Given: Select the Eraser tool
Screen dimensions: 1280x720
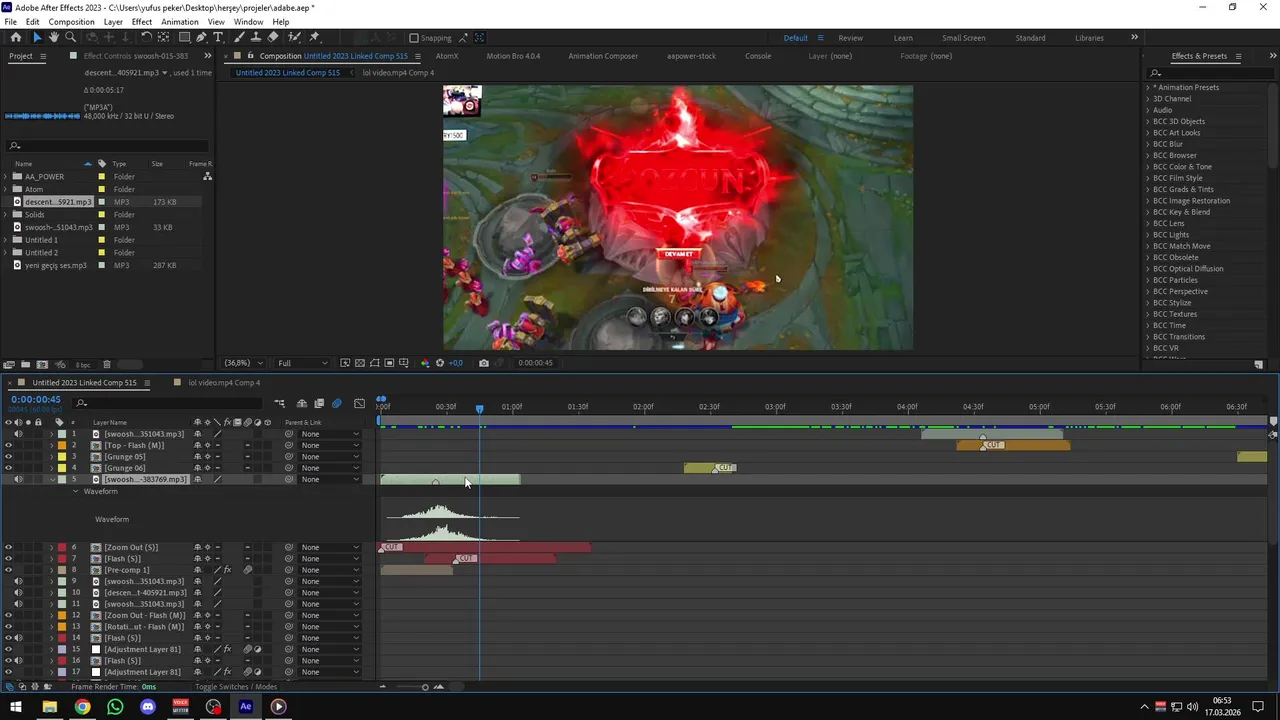Looking at the screenshot, I should [x=273, y=37].
